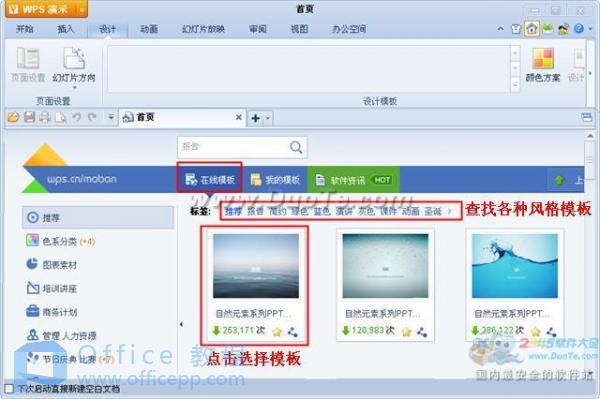This screenshot has height=399, width=600.
Task: Favorite the template with 253,171 downloads using star
Action: coord(277,332)
